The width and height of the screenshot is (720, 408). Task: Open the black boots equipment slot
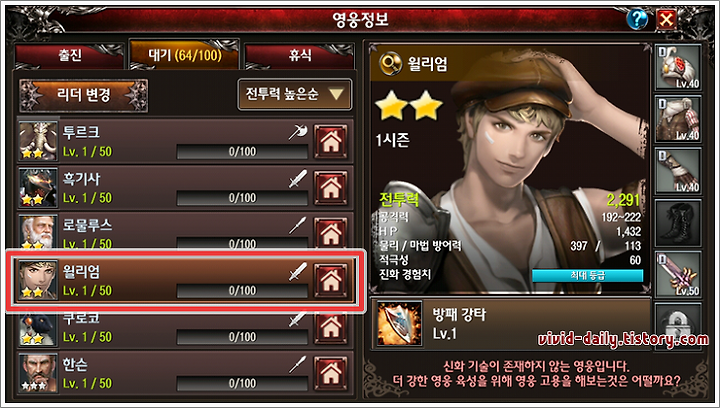[x=678, y=223]
